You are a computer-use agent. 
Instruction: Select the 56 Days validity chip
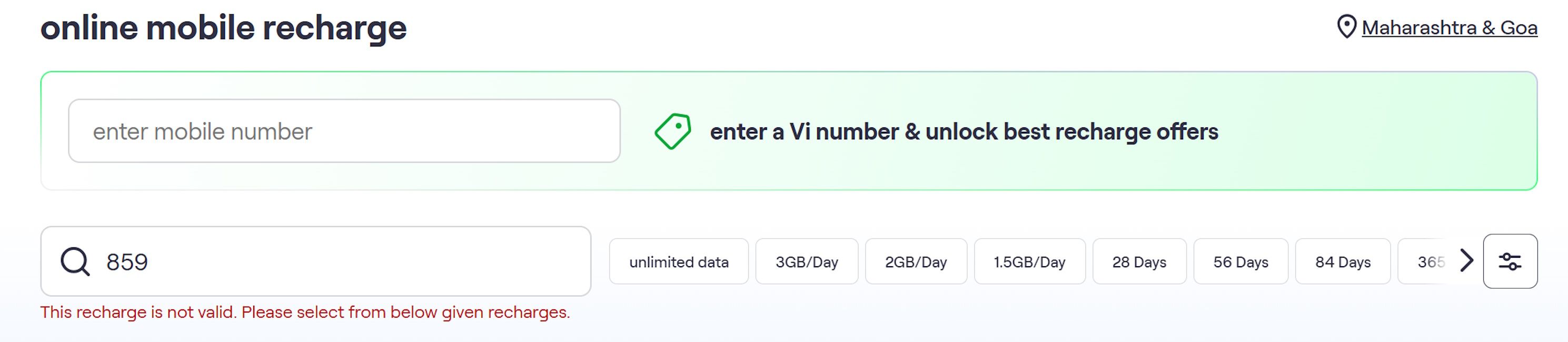coord(1240,261)
